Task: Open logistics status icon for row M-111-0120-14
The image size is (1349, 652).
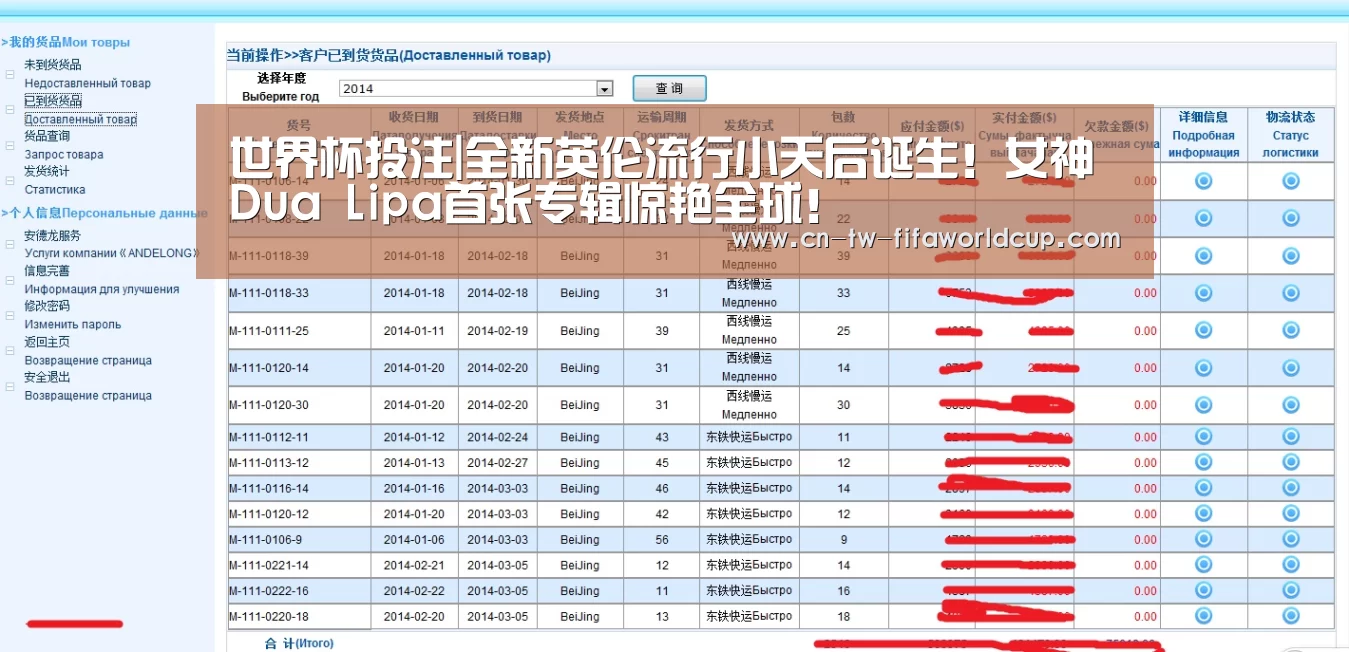Action: pos(1291,368)
